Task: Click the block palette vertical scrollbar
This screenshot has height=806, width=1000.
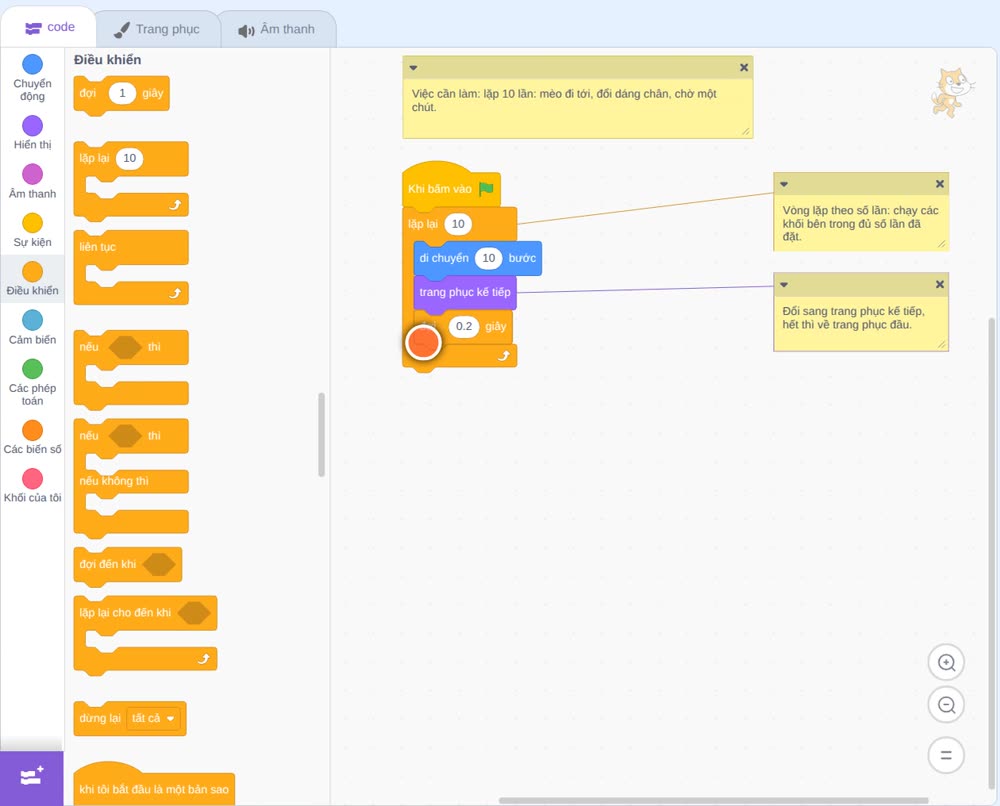Action: coord(321,435)
